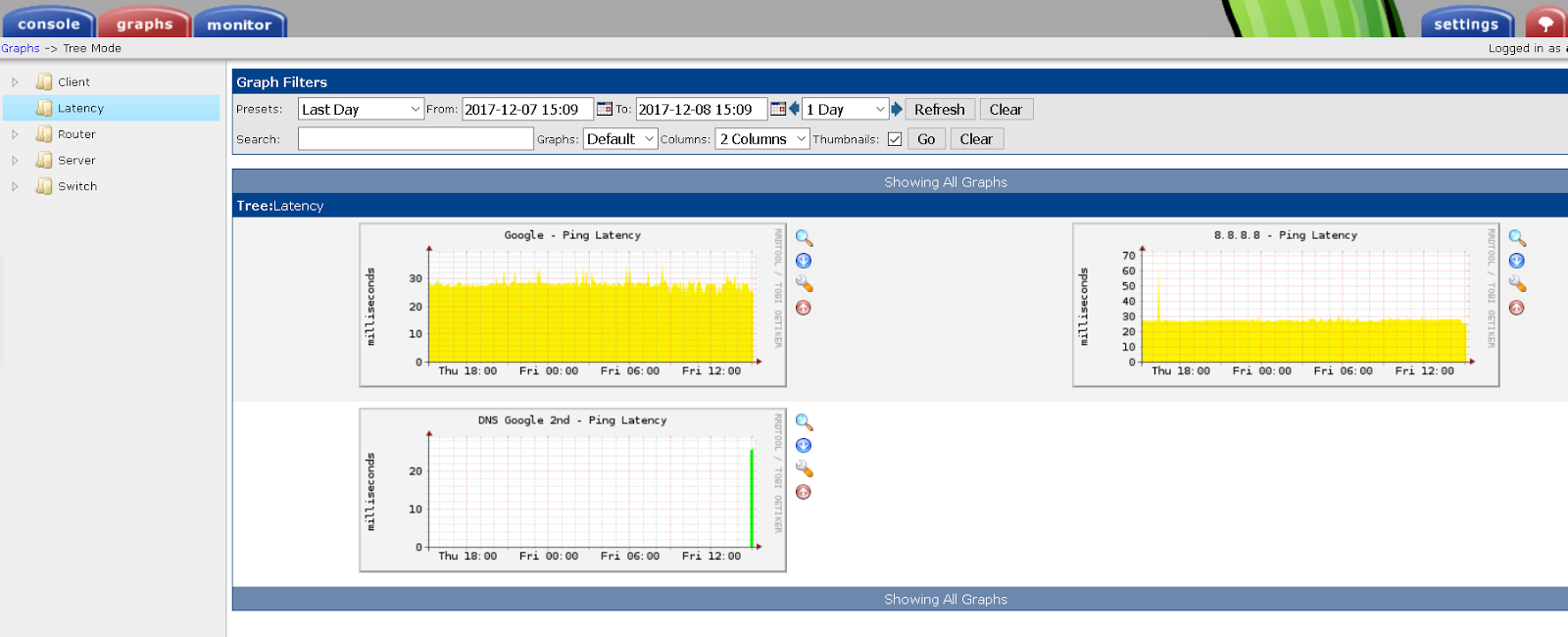Zoom the DNS Google 2nd graph
Image resolution: width=1568 pixels, height=637 pixels.
click(804, 422)
